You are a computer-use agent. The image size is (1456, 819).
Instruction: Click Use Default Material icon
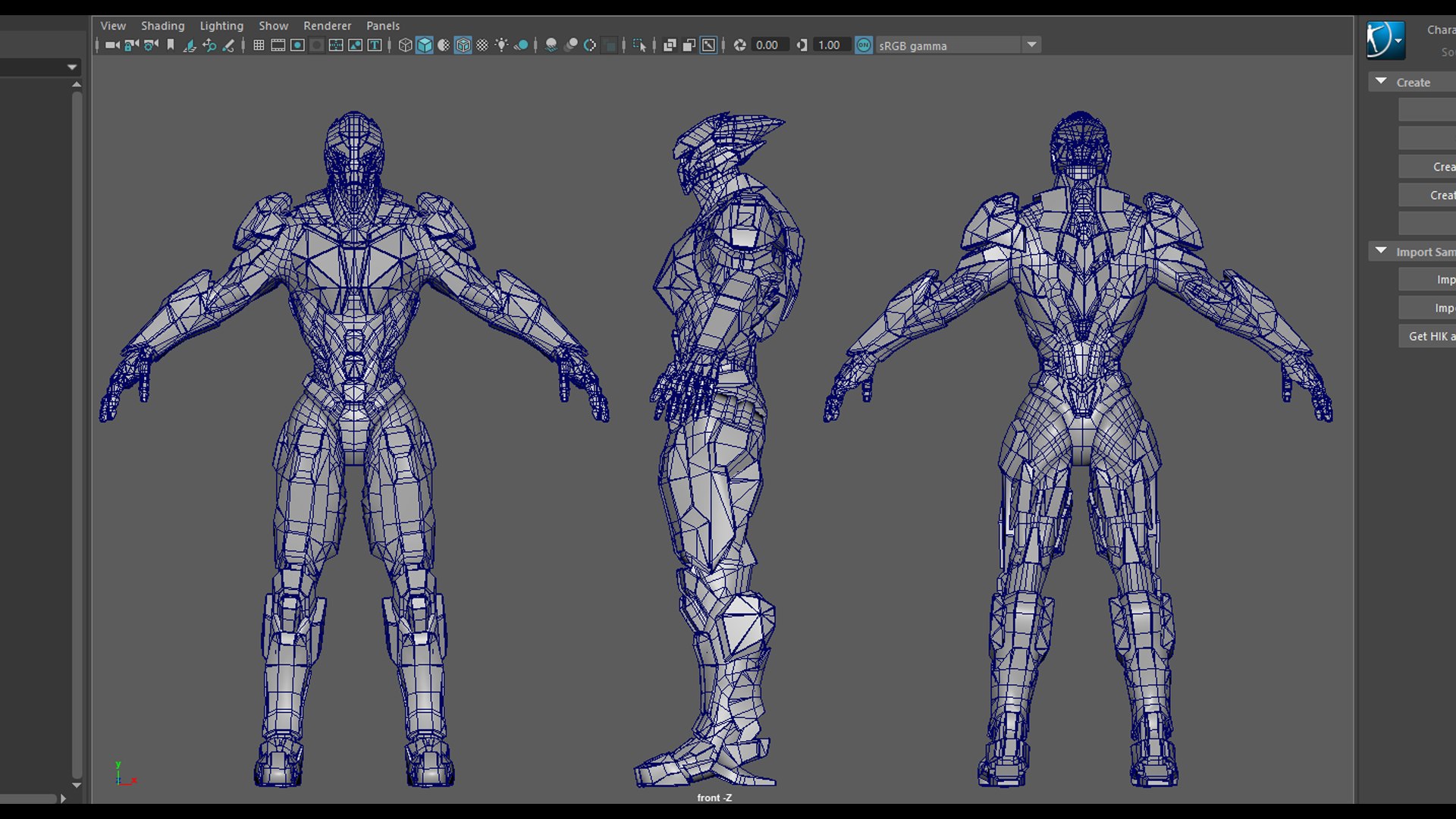click(x=444, y=45)
